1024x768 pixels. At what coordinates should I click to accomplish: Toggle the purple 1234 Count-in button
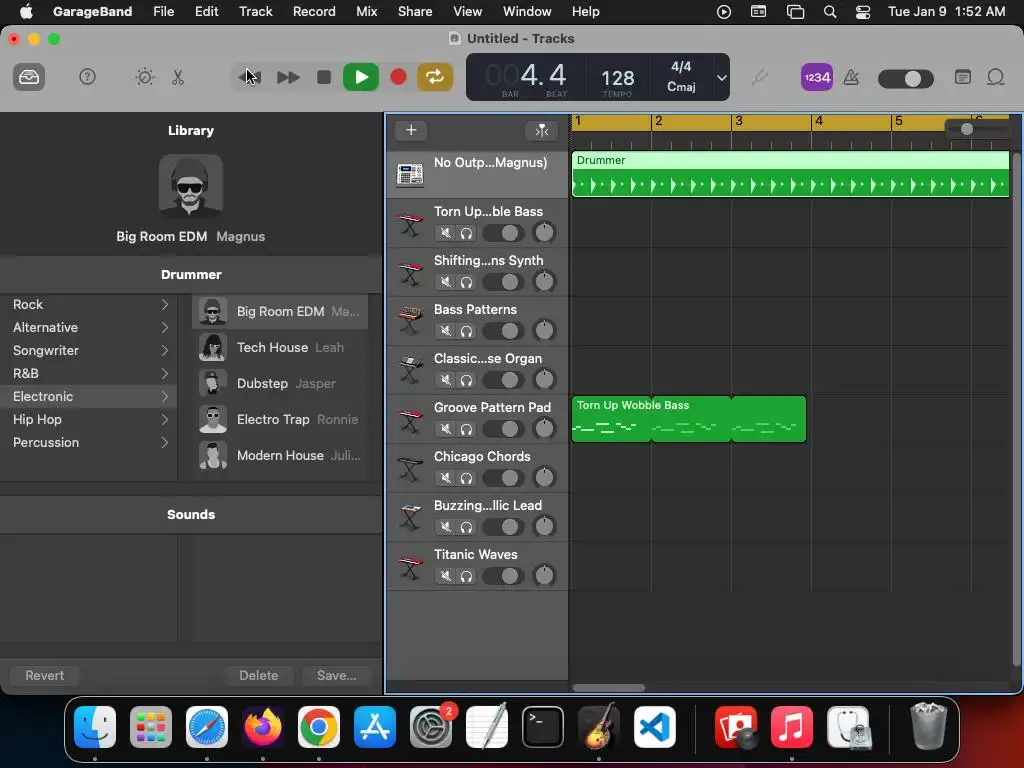point(816,77)
